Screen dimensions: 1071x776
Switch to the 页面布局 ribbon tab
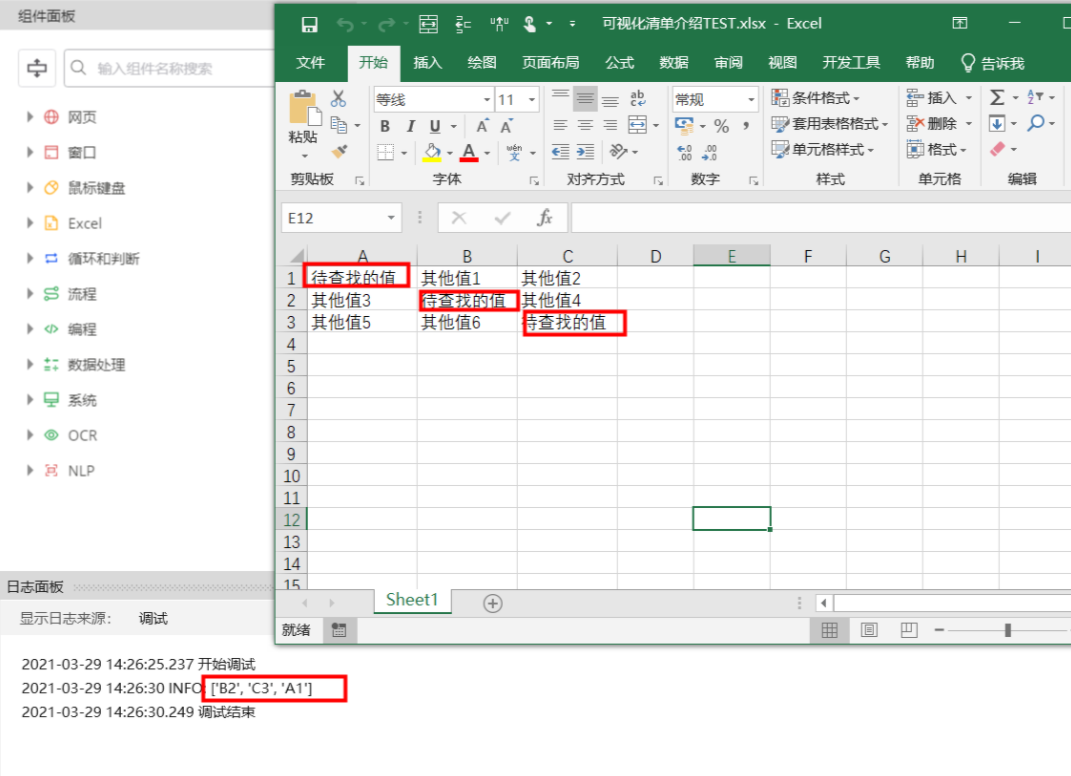[551, 63]
